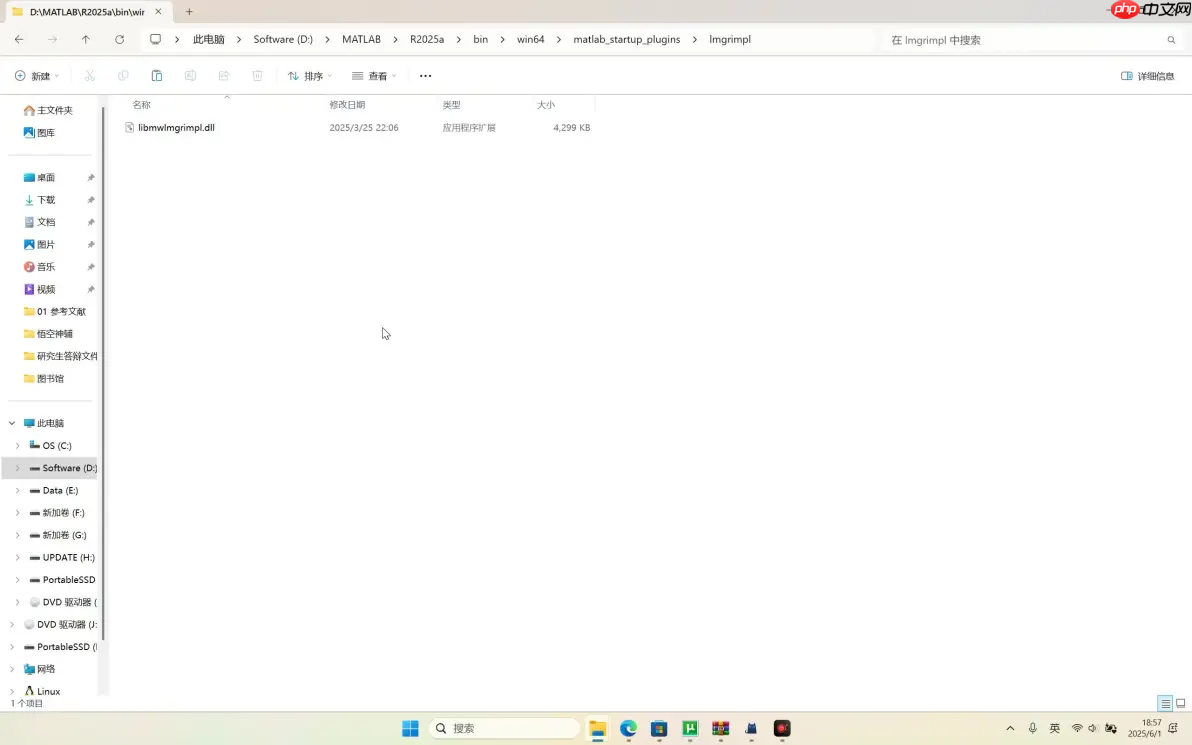The width and height of the screenshot is (1192, 745).
Task: Select 图库 in the left sidebar
Action: (x=45, y=132)
